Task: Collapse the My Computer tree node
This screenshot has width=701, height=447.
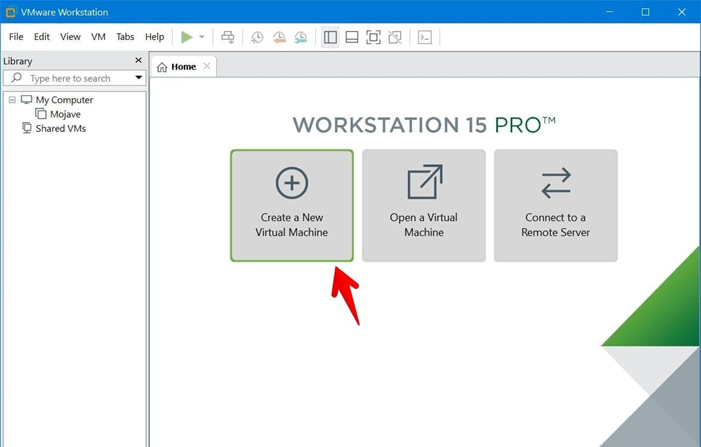Action: click(12, 100)
